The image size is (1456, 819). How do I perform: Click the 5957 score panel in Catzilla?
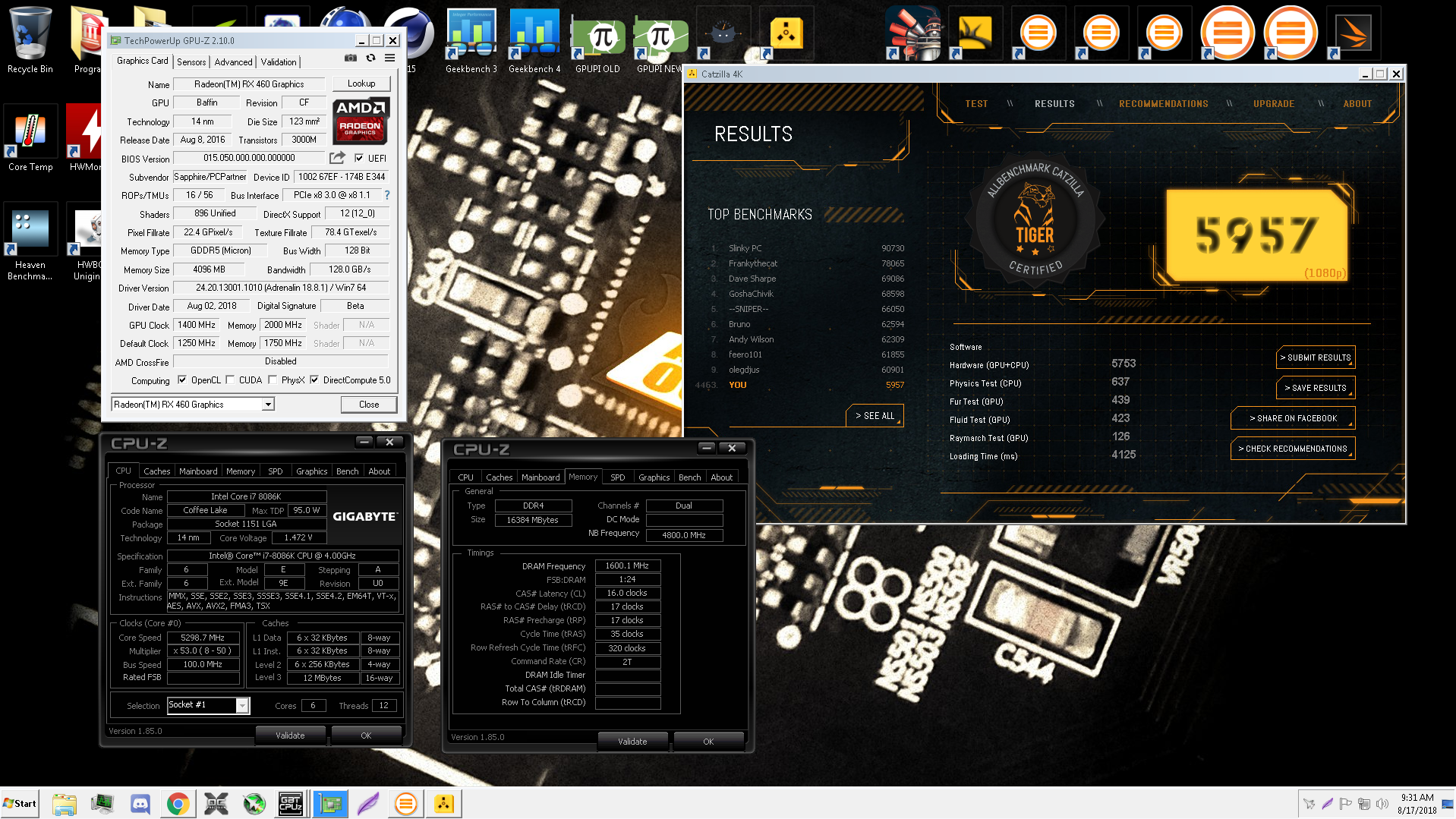pos(1256,235)
